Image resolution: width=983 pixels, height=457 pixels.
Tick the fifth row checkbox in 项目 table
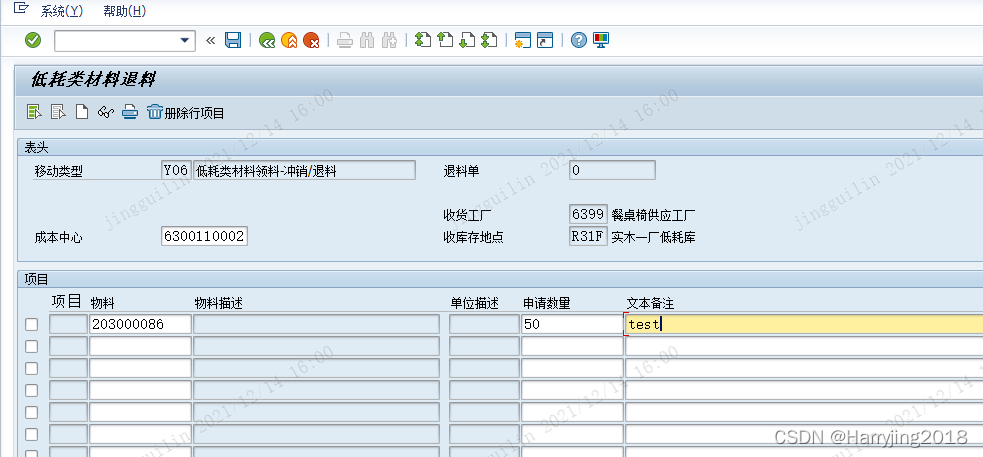click(x=31, y=412)
